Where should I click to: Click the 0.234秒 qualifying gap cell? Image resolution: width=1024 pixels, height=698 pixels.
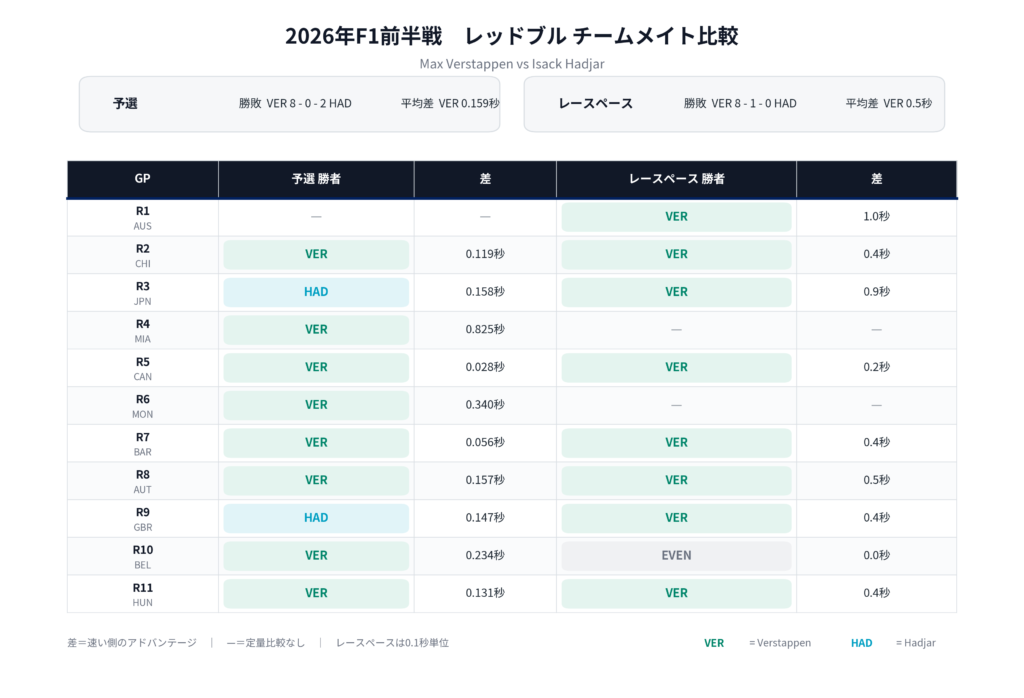tap(485, 556)
